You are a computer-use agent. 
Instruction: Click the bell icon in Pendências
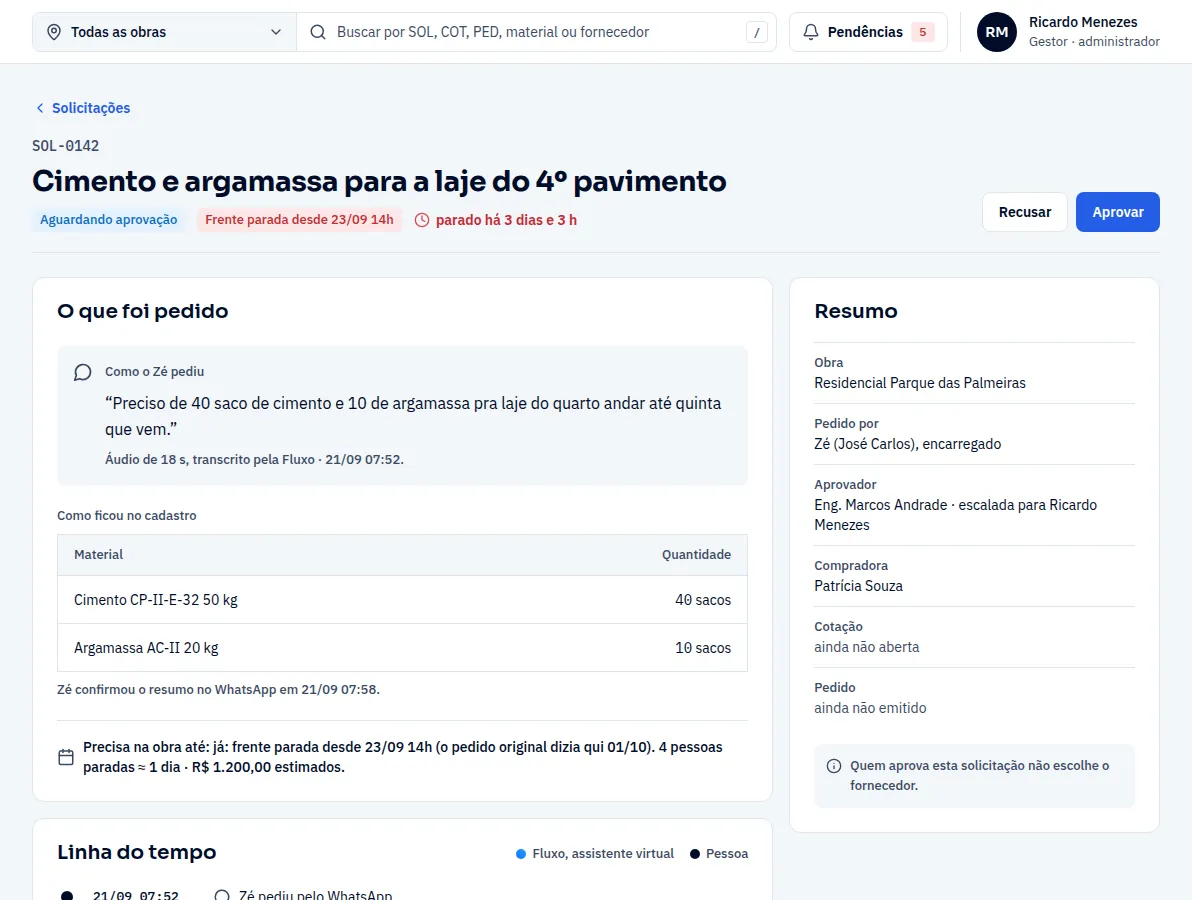pos(811,32)
